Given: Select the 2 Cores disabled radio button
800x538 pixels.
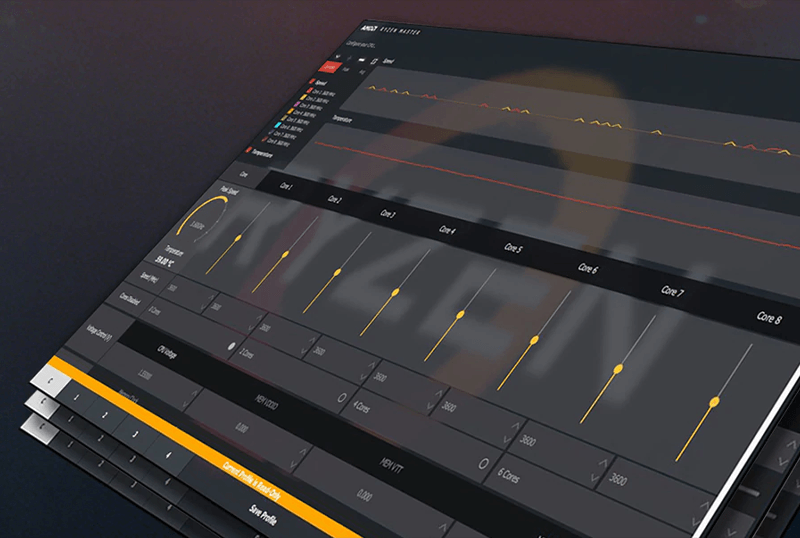Looking at the screenshot, I should pyautogui.click(x=342, y=398).
